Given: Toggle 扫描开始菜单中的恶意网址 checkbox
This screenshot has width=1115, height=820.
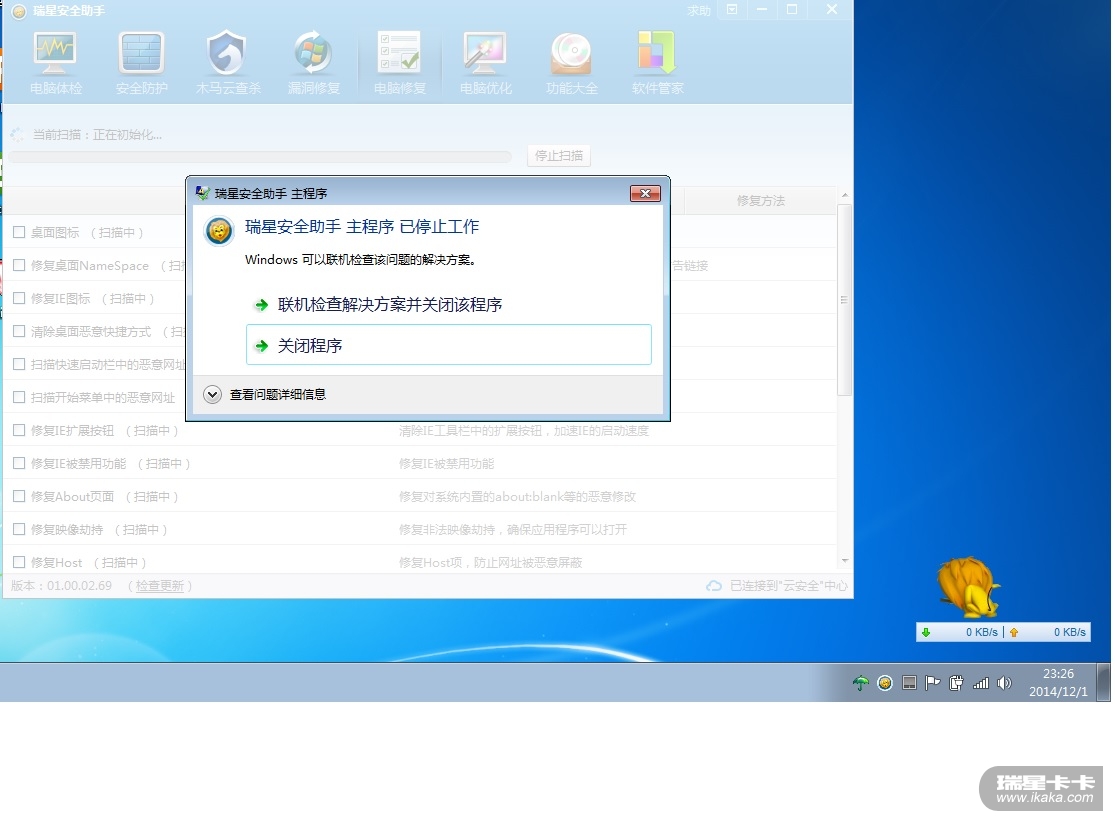Looking at the screenshot, I should pos(19,397).
